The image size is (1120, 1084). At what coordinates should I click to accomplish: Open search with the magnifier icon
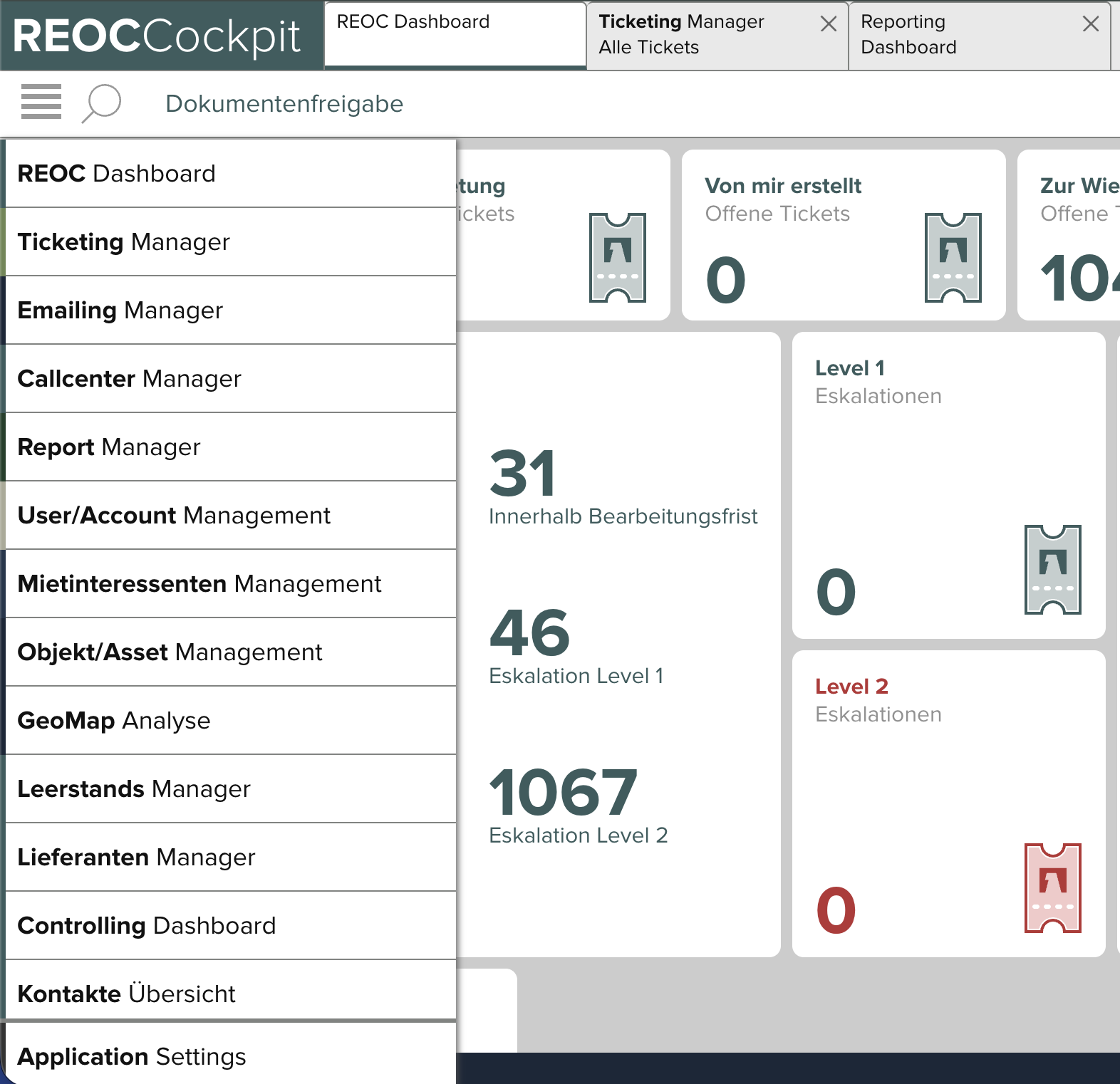[x=101, y=103]
